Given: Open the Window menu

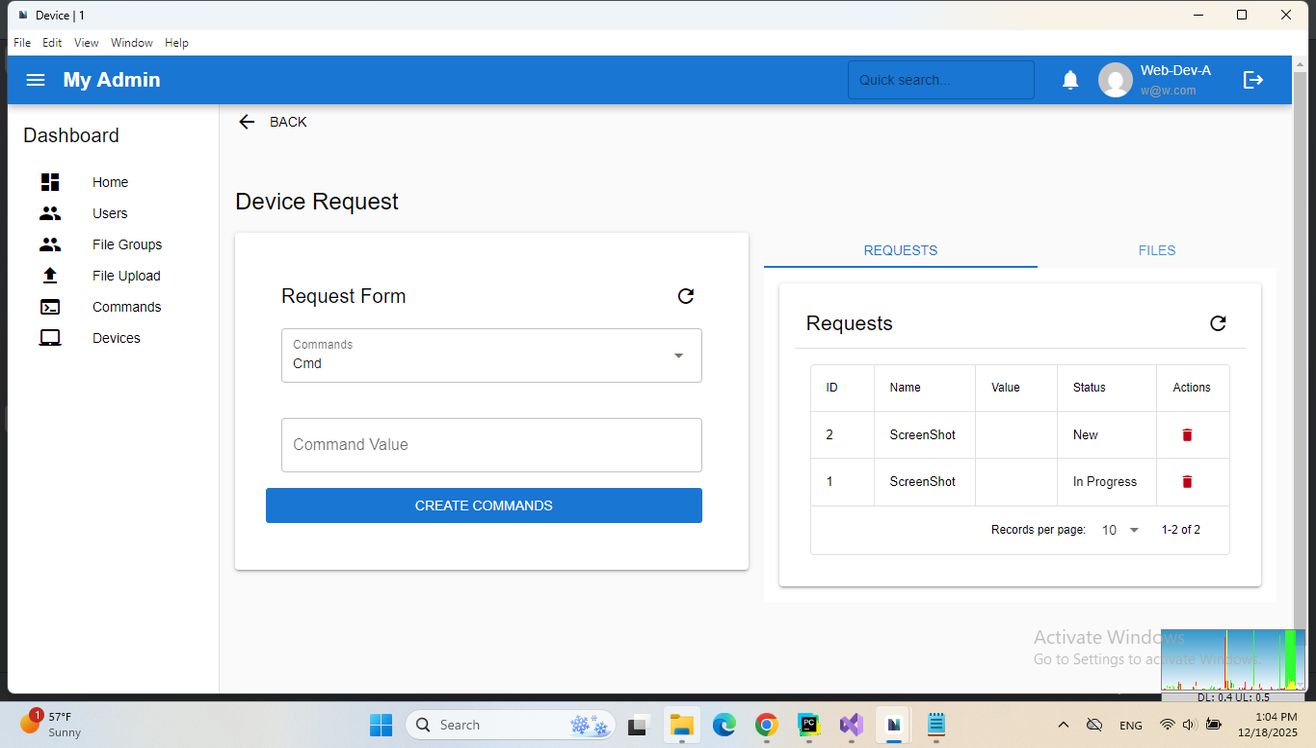Looking at the screenshot, I should pos(131,43).
